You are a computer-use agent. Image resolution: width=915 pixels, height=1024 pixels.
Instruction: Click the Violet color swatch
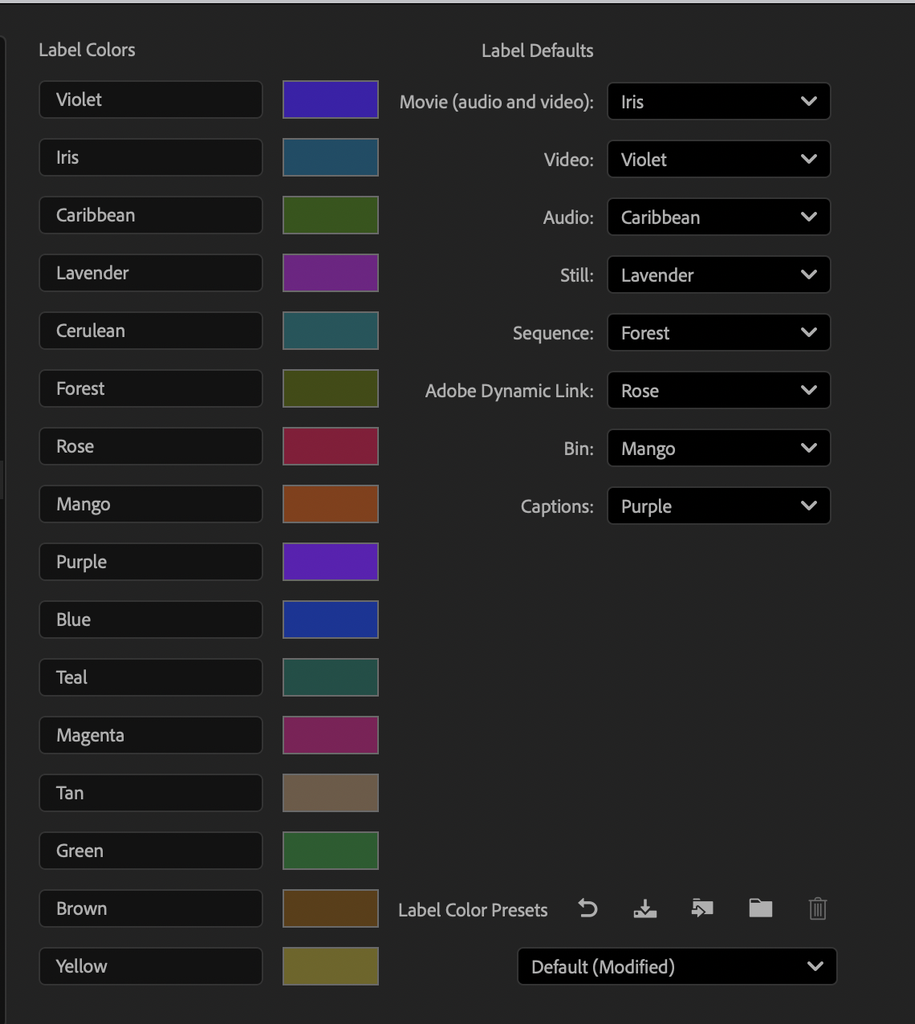[330, 99]
